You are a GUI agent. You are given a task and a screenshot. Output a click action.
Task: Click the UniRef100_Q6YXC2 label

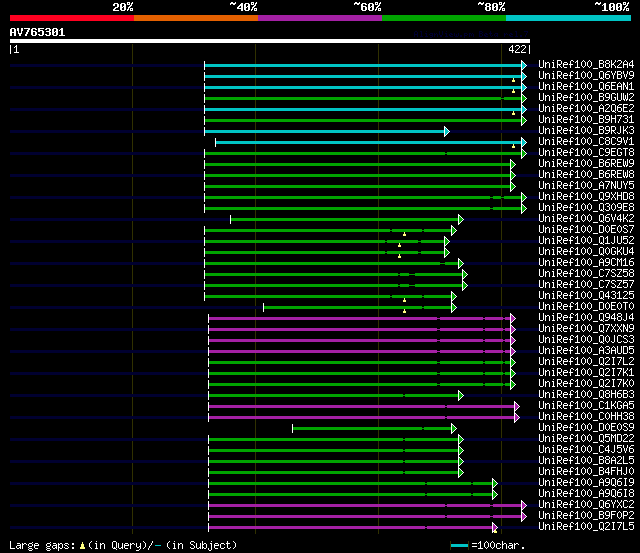point(586,505)
